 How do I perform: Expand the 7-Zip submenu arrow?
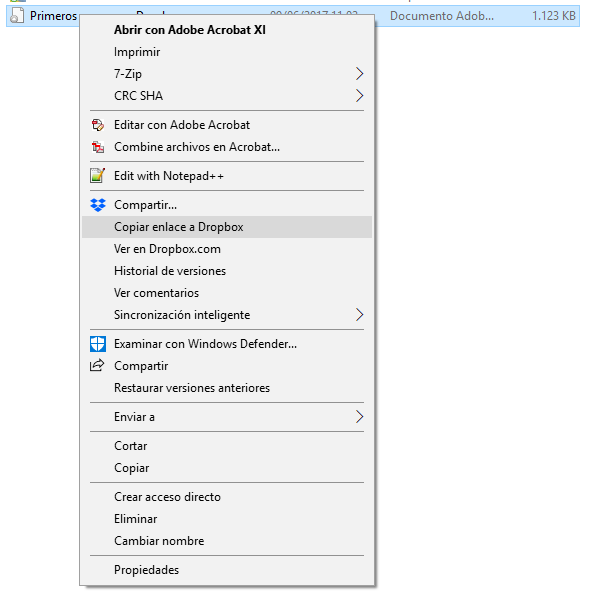(359, 74)
